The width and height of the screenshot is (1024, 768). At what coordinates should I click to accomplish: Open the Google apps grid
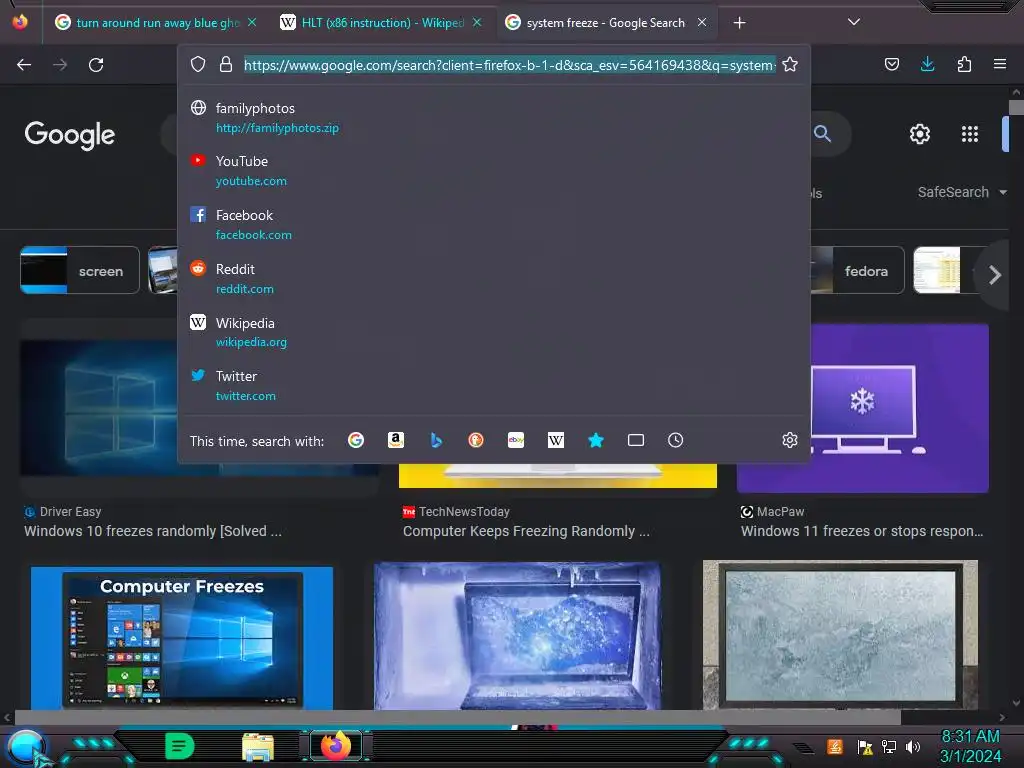coord(970,134)
